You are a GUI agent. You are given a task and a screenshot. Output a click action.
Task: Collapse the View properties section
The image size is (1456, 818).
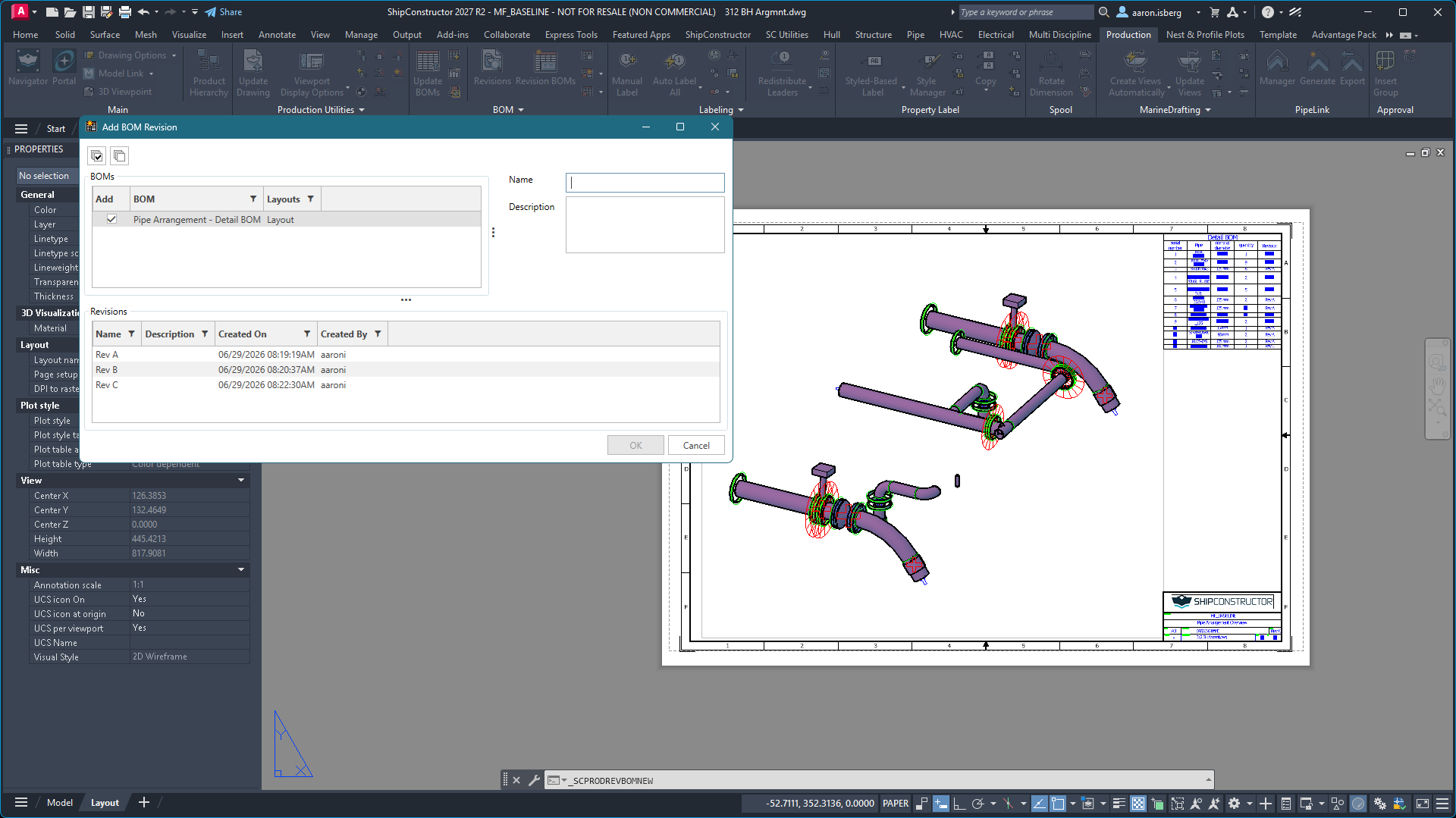coord(241,481)
